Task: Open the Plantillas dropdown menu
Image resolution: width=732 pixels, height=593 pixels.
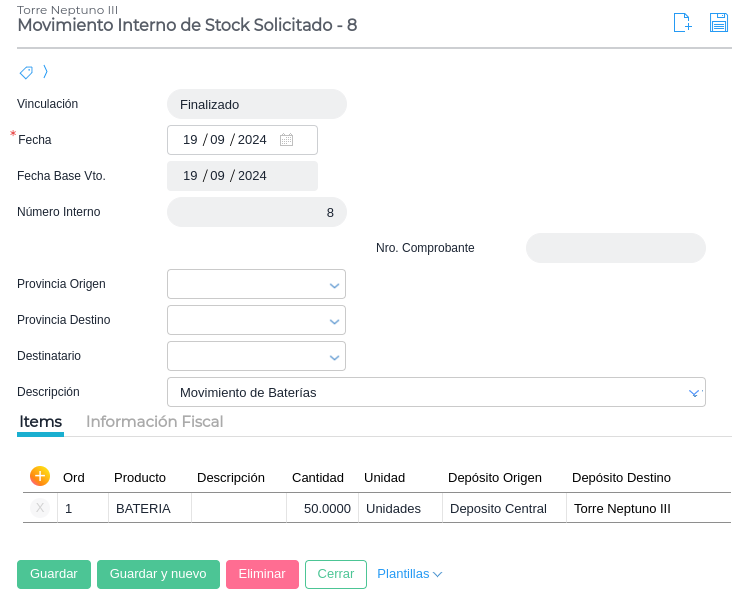Action: point(409,574)
